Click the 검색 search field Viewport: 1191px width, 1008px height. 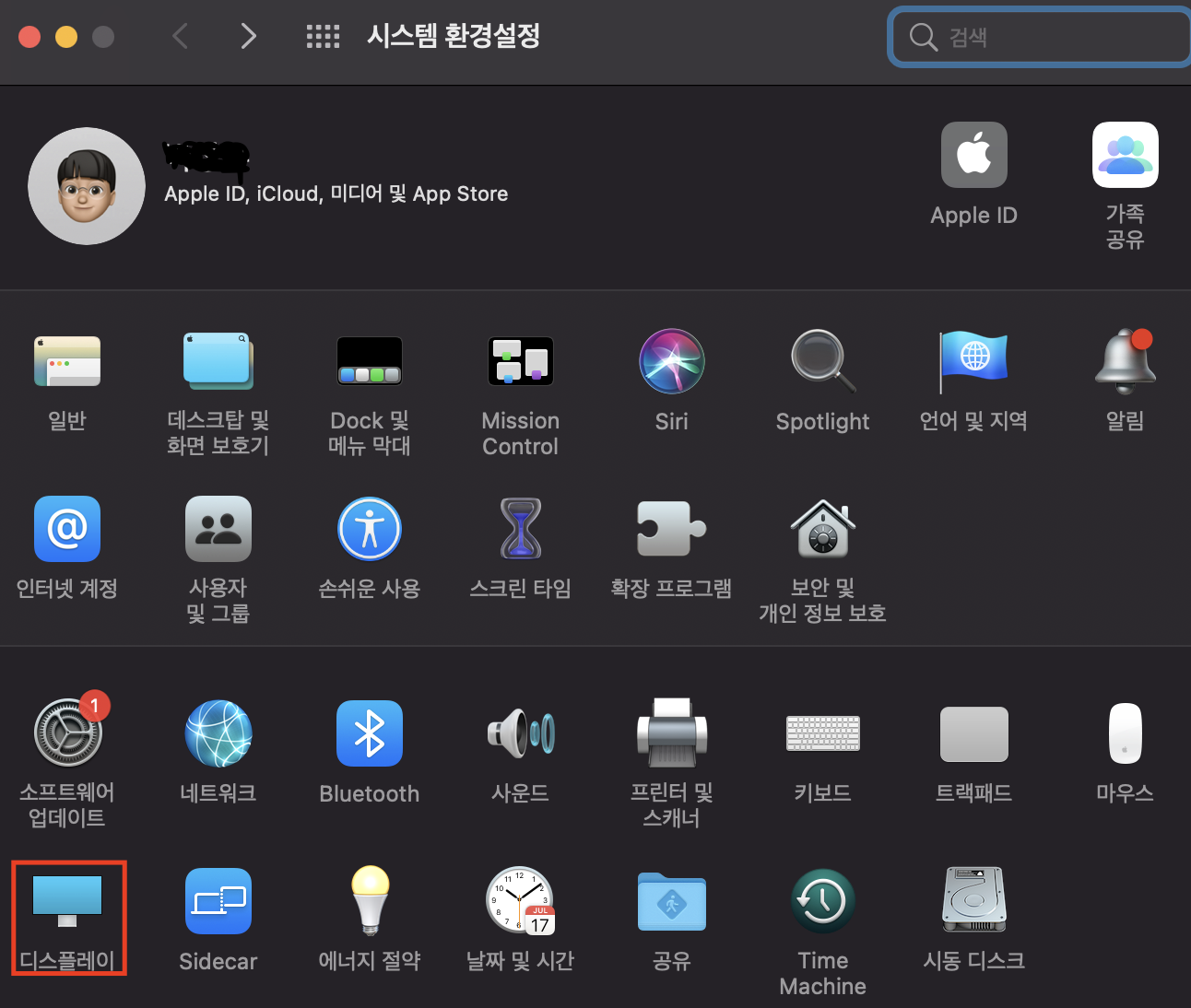pos(1040,37)
